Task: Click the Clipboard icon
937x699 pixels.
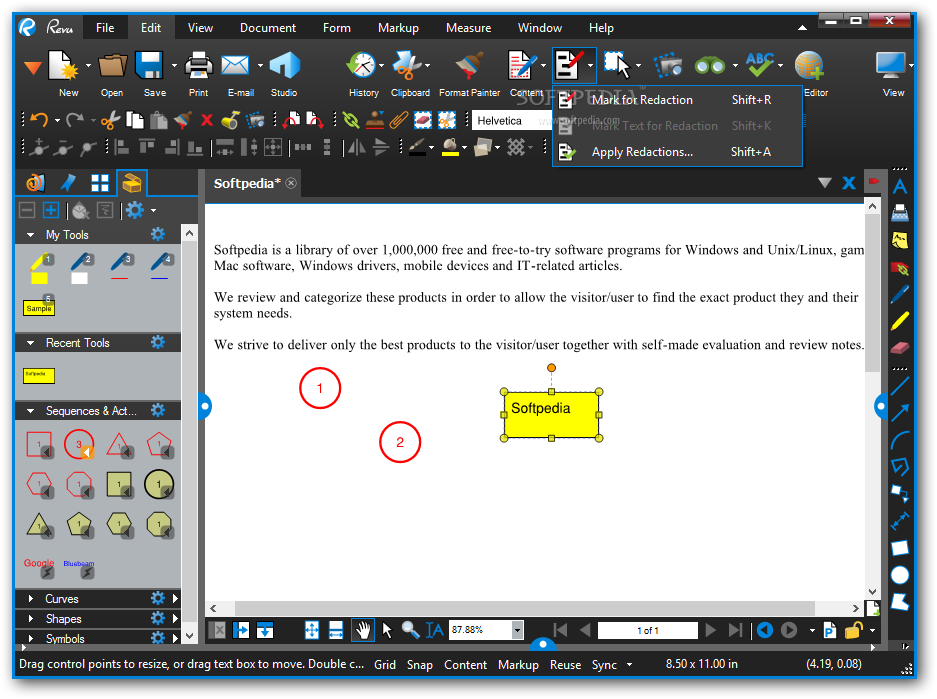Action: point(406,66)
